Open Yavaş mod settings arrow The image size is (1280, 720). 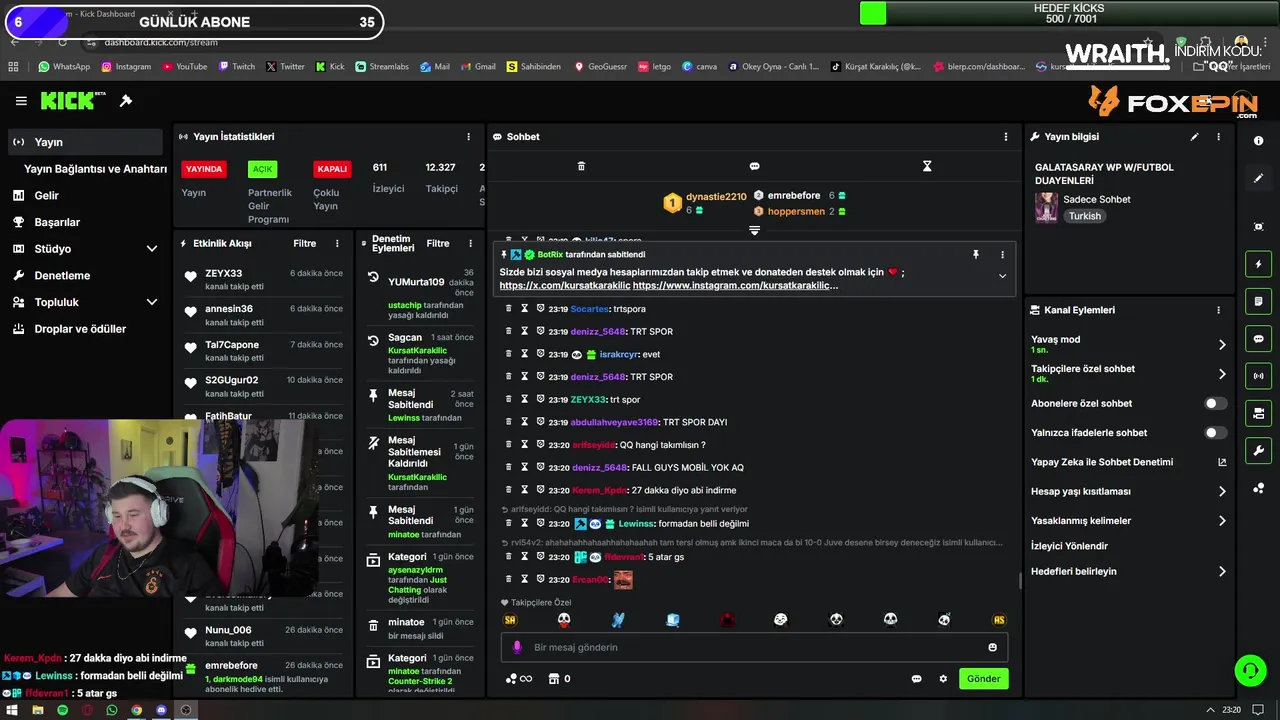[1222, 345]
